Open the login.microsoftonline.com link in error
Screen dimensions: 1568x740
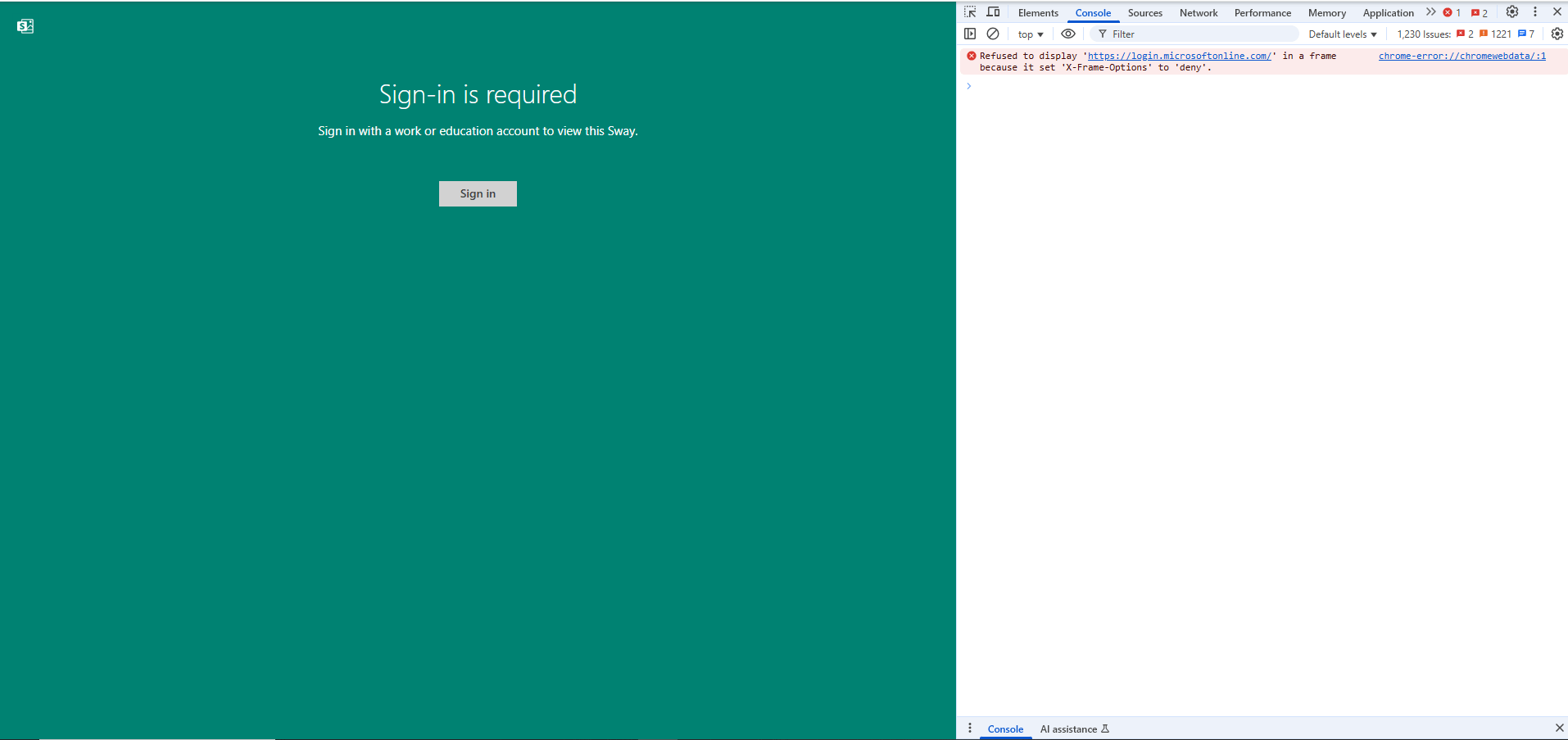1179,56
